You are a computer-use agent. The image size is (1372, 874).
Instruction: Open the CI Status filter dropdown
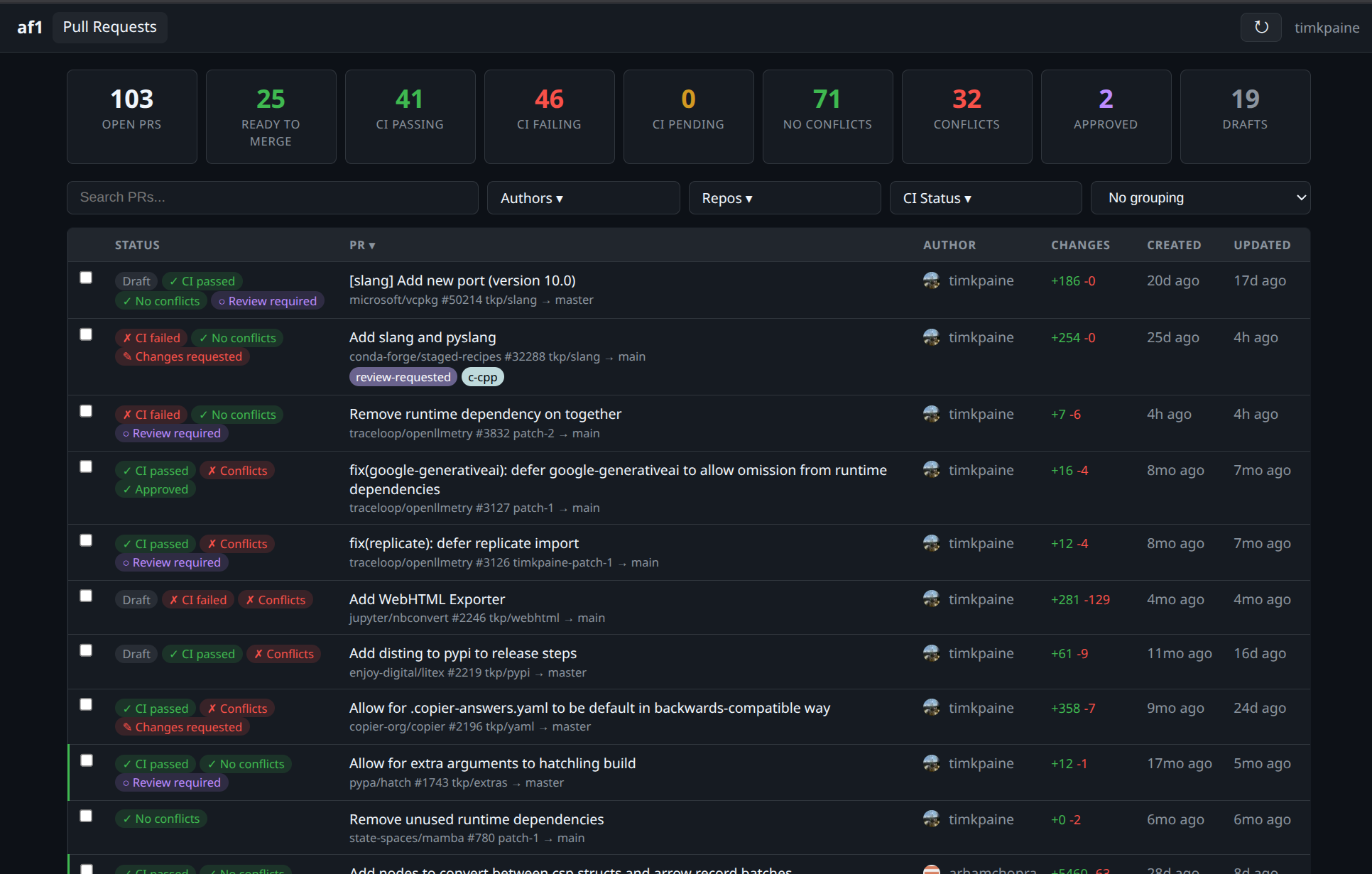tap(986, 198)
